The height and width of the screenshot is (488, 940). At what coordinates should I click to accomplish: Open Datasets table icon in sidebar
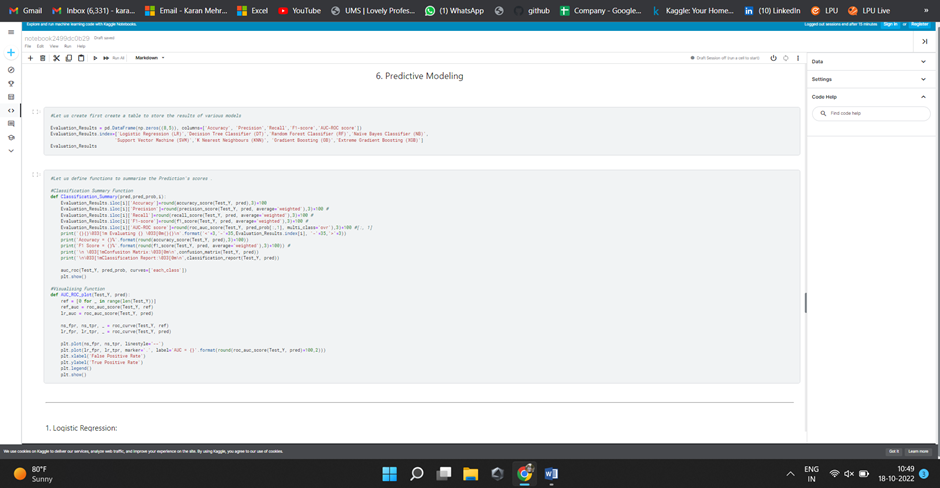tap(11, 97)
